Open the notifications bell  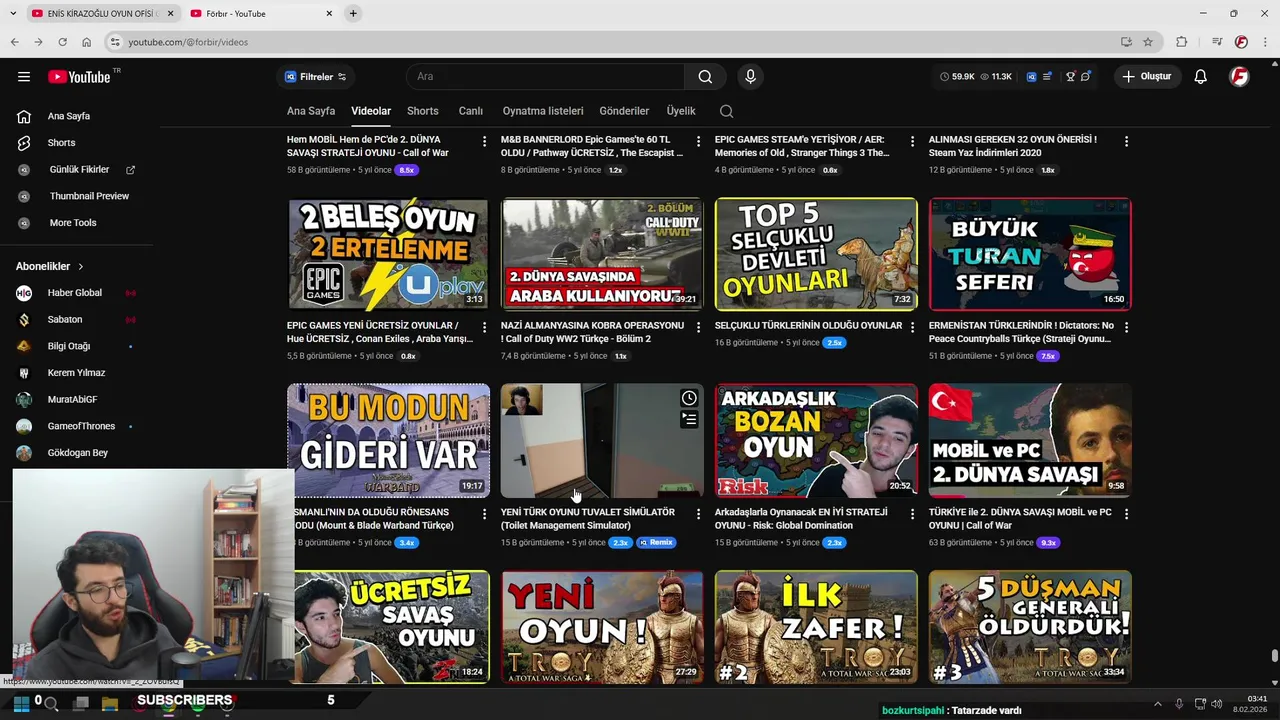(1200, 77)
